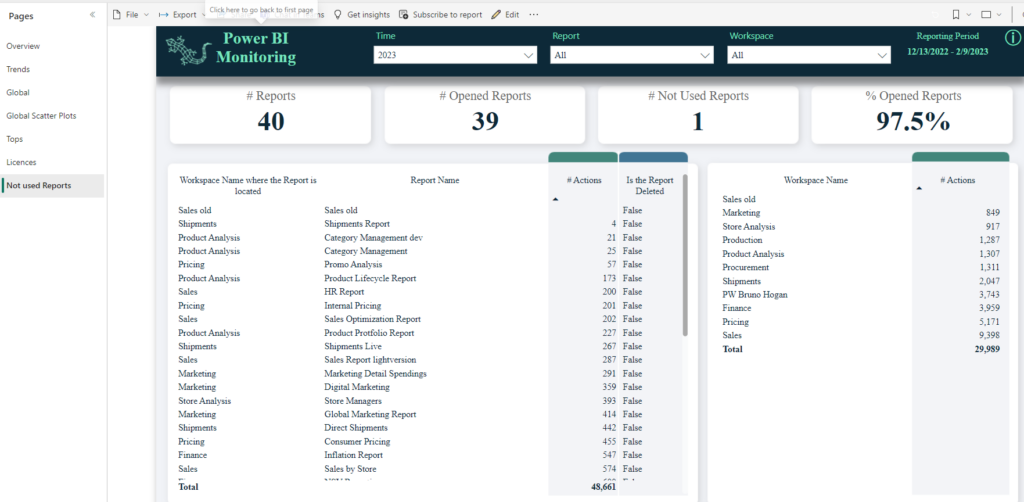This screenshot has width=1024, height=502.
Task: Select the Global Marketing Report row
Action: [370, 415]
